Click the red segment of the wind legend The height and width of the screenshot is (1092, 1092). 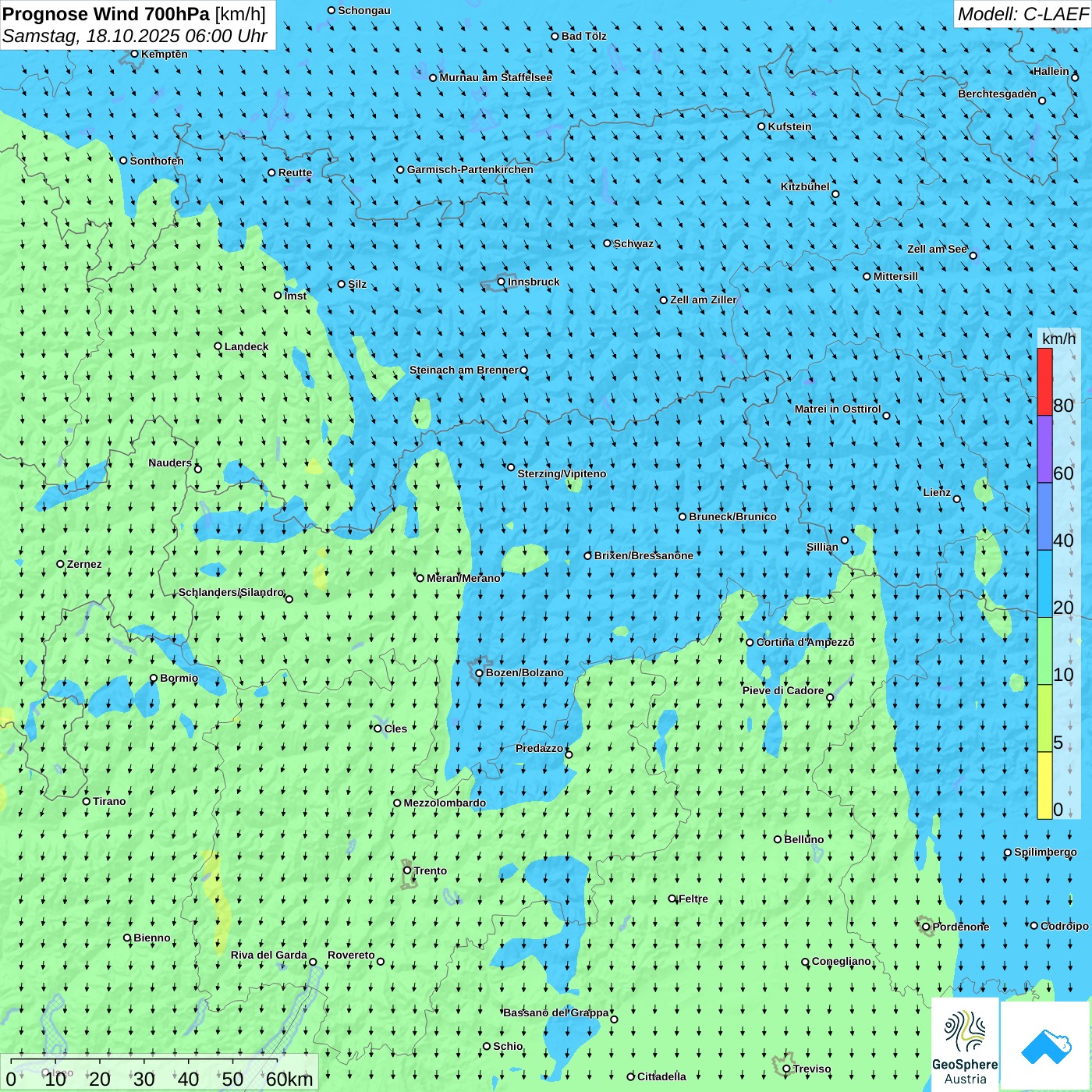[x=1044, y=382]
